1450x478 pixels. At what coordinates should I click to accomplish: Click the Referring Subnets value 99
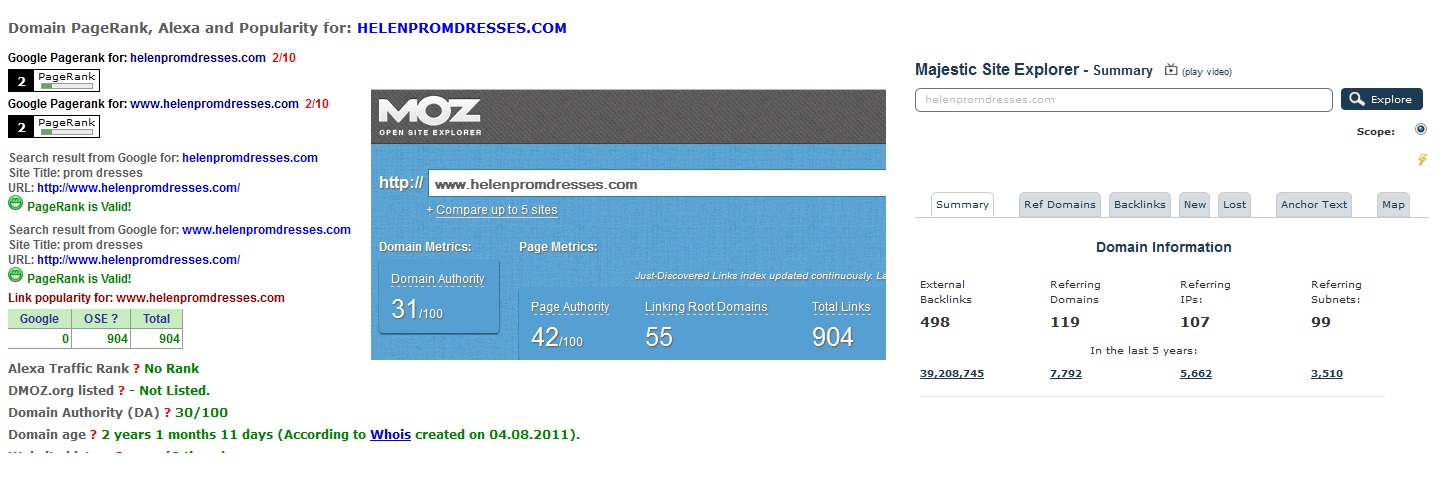click(1322, 322)
